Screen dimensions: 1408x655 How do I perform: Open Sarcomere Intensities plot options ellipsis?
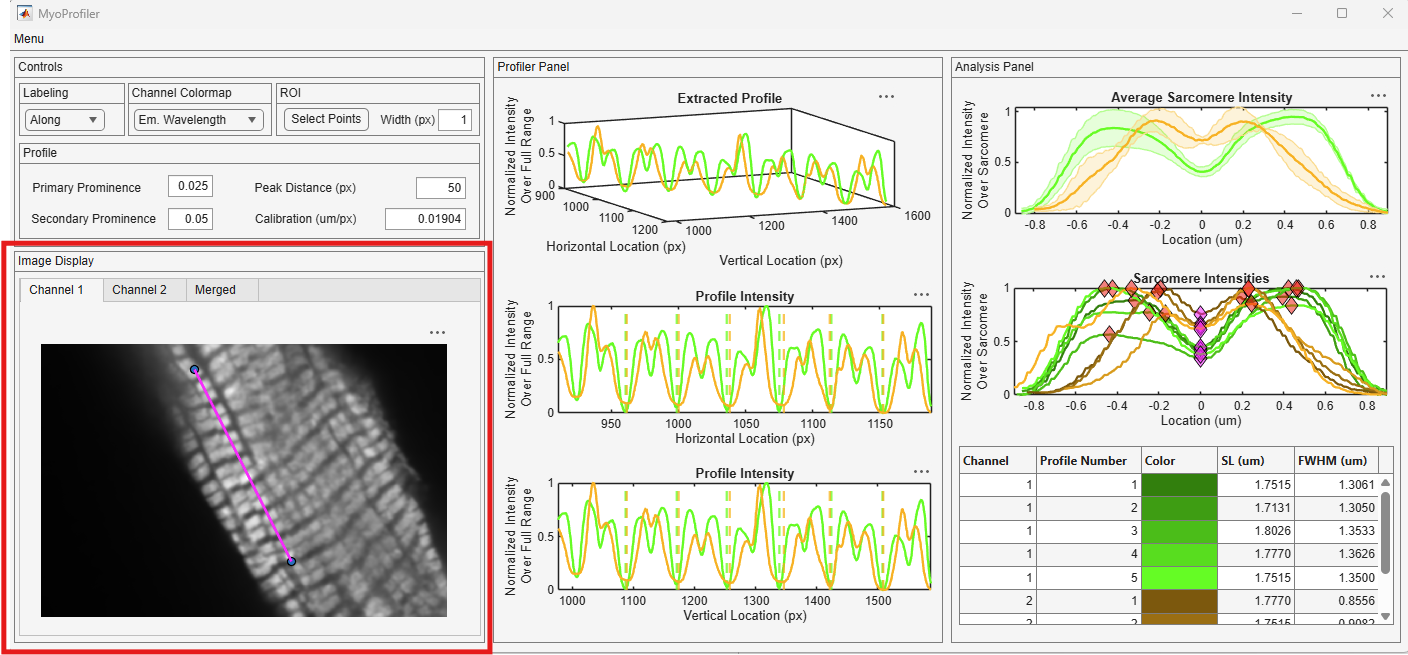click(x=1377, y=277)
